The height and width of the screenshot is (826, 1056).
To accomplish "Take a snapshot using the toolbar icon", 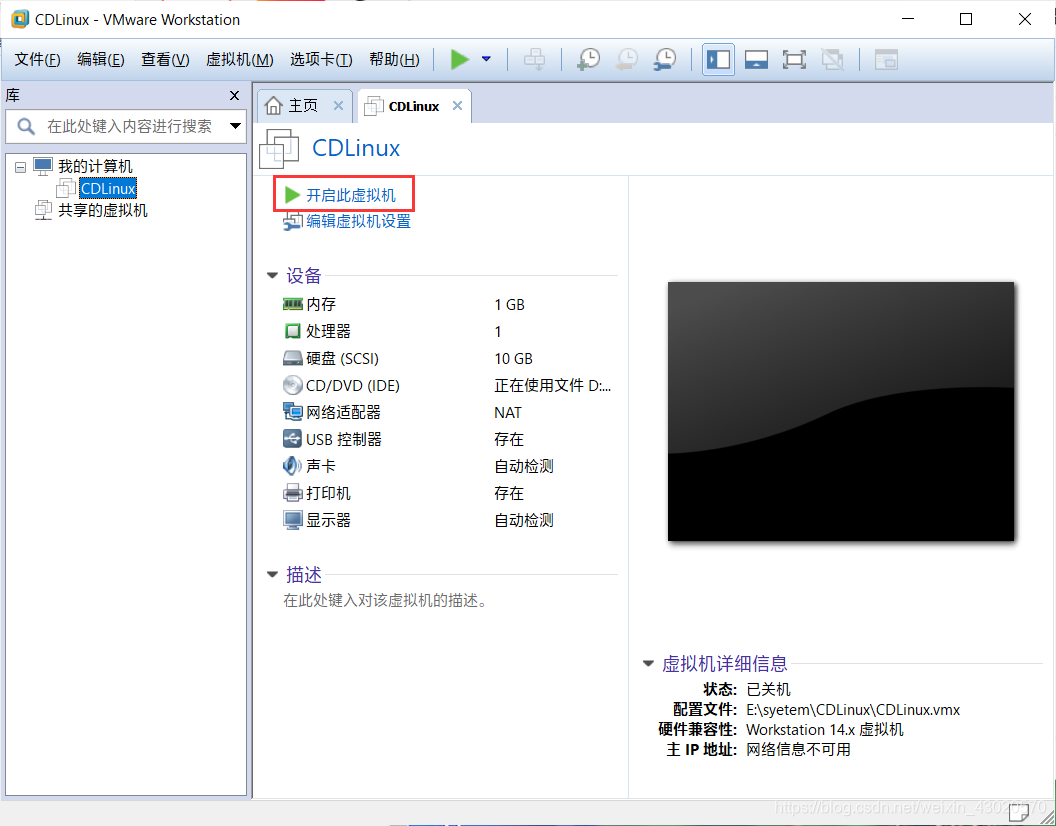I will 588,59.
